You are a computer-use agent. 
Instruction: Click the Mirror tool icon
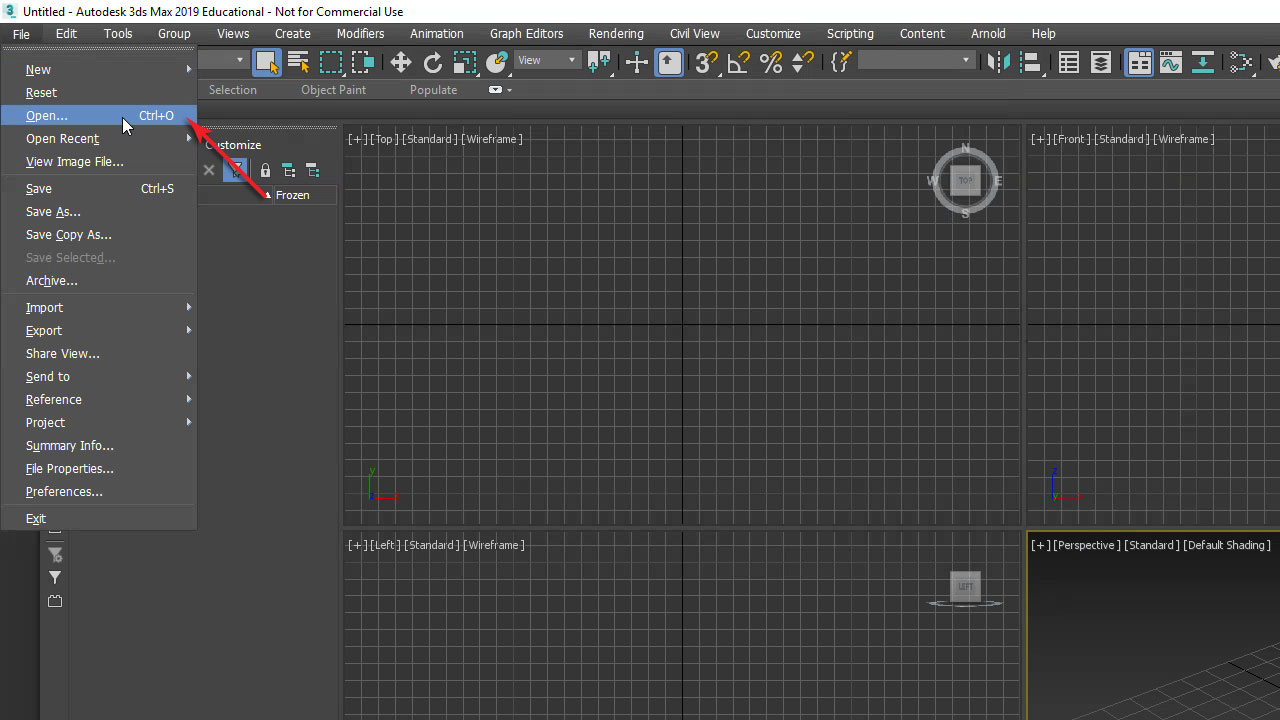[x=998, y=63]
